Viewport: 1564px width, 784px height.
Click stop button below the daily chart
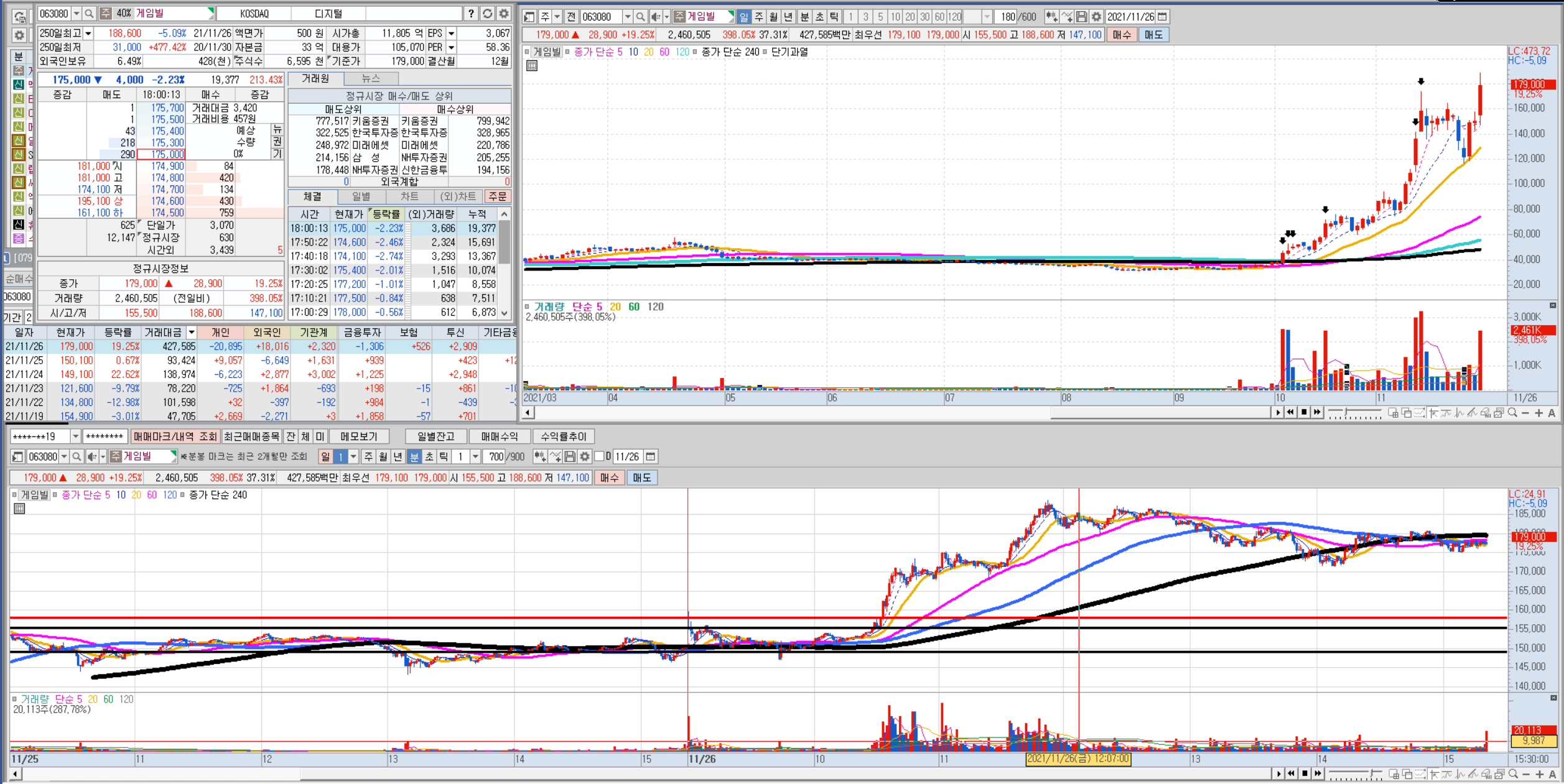pyautogui.click(x=1304, y=412)
